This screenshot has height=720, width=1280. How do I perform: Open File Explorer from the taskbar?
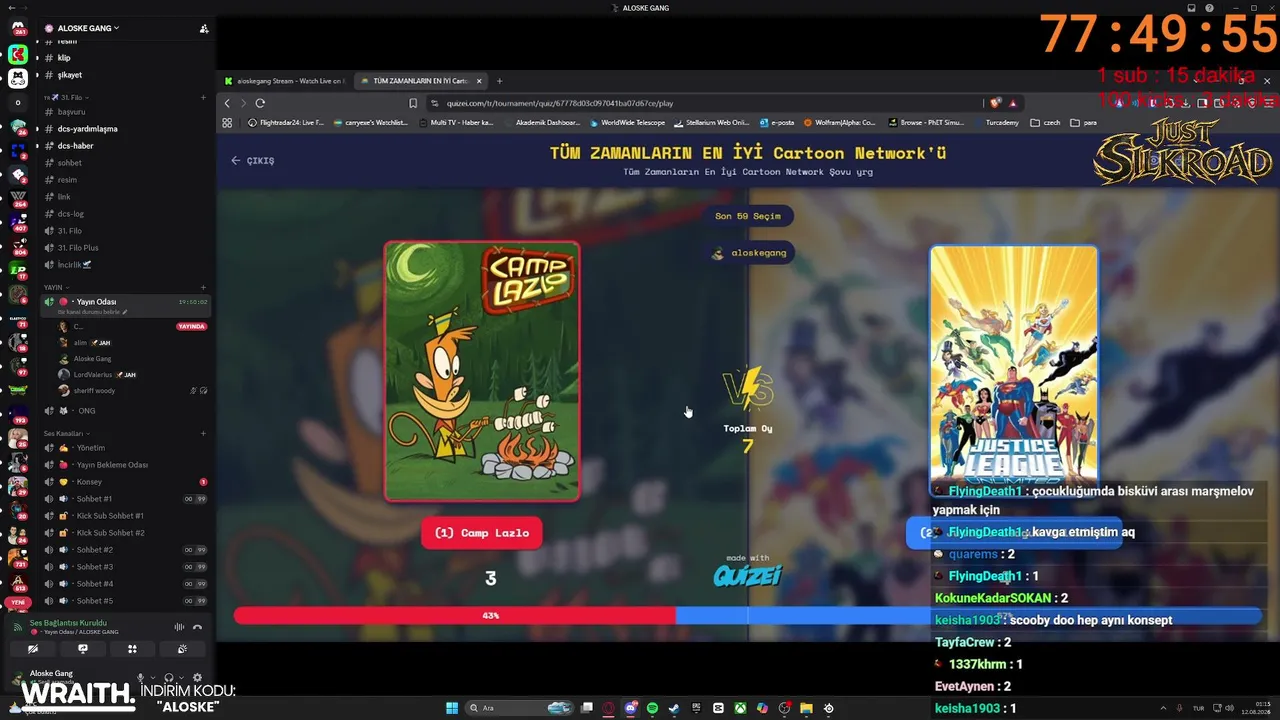tap(806, 708)
